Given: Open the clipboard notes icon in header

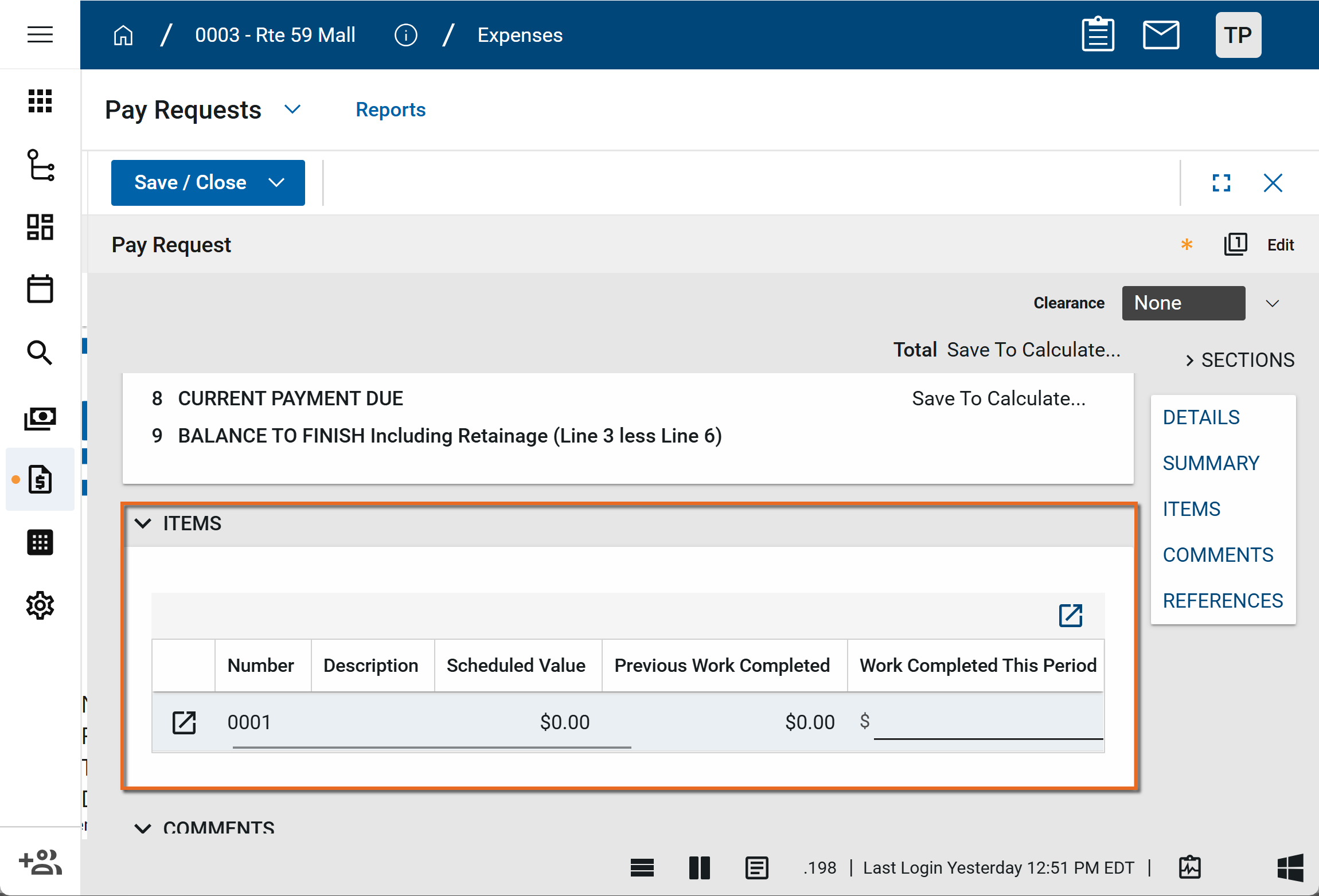Looking at the screenshot, I should click(x=1098, y=34).
